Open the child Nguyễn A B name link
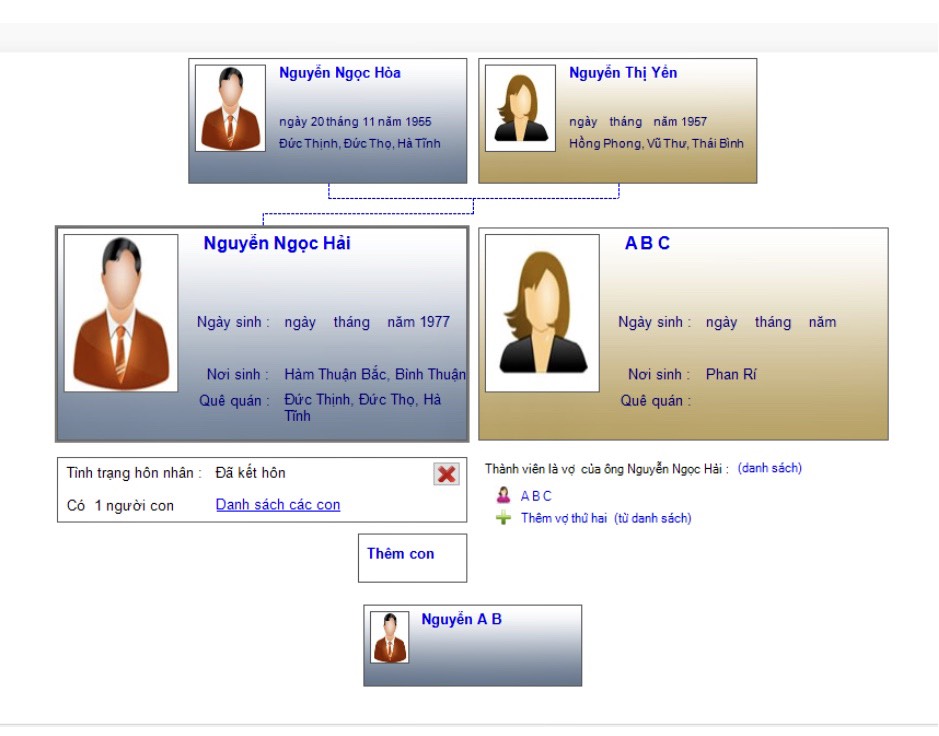939x736 pixels. pos(461,619)
